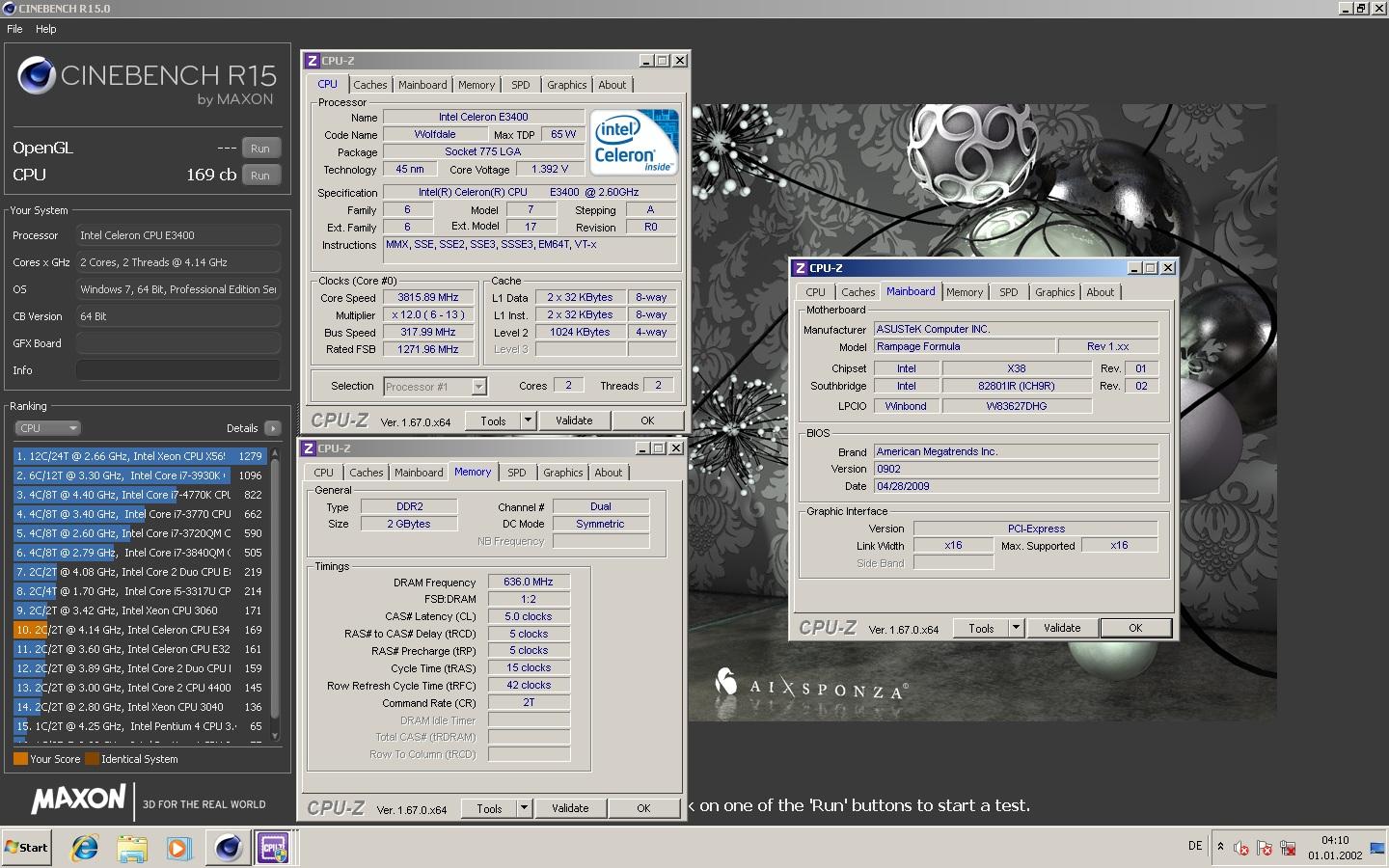Click Tools button in Mainboard CPU-Z window
Viewport: 1389px width, 868px height.
(x=981, y=628)
